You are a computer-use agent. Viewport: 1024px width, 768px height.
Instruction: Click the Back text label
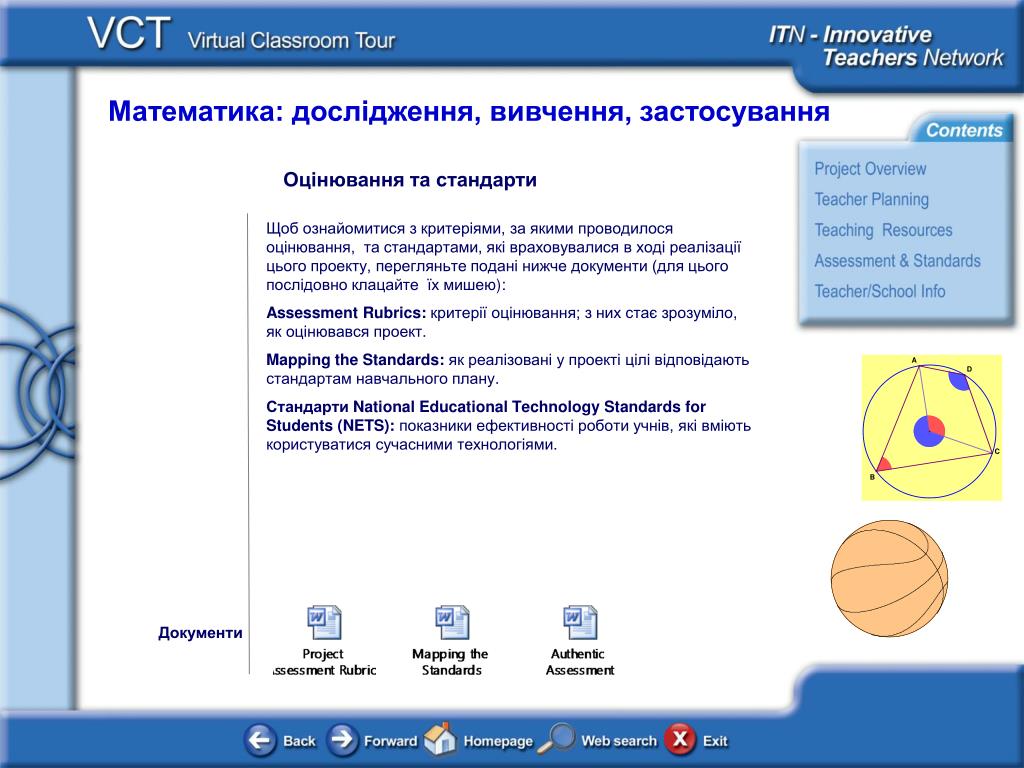click(x=299, y=741)
